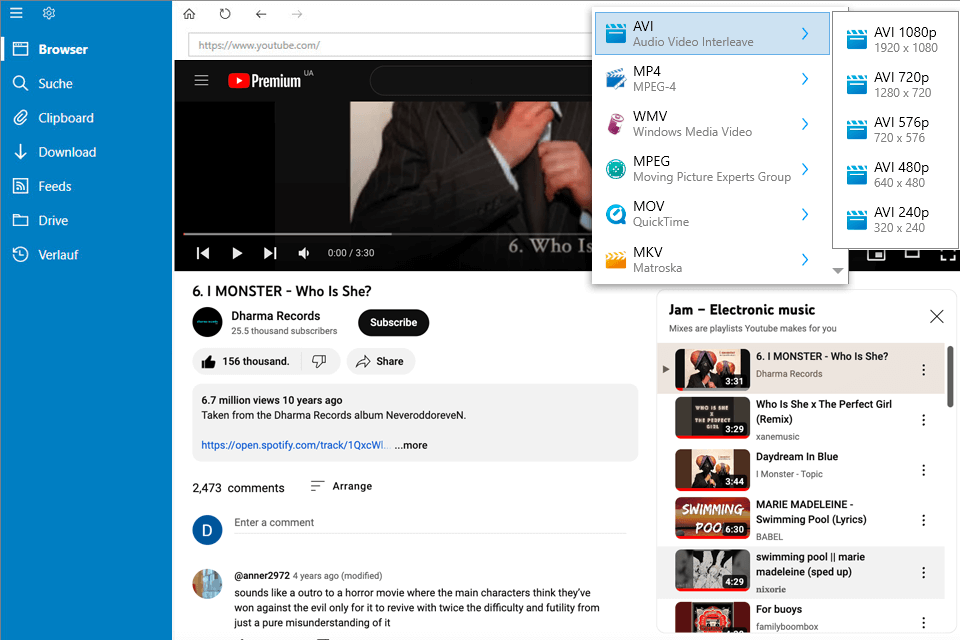The width and height of the screenshot is (960, 640).
Task: Navigate back with the left arrow
Action: [x=261, y=14]
